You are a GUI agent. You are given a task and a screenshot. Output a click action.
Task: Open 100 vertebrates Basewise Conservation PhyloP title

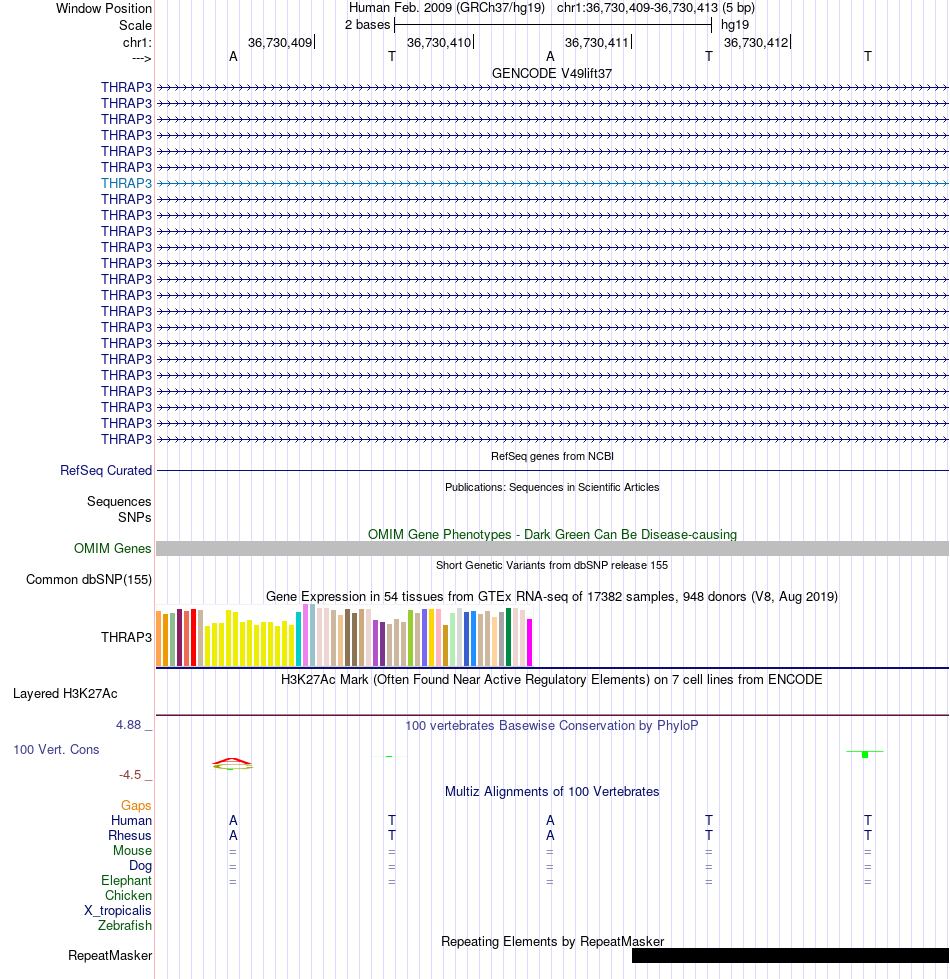tap(552, 726)
